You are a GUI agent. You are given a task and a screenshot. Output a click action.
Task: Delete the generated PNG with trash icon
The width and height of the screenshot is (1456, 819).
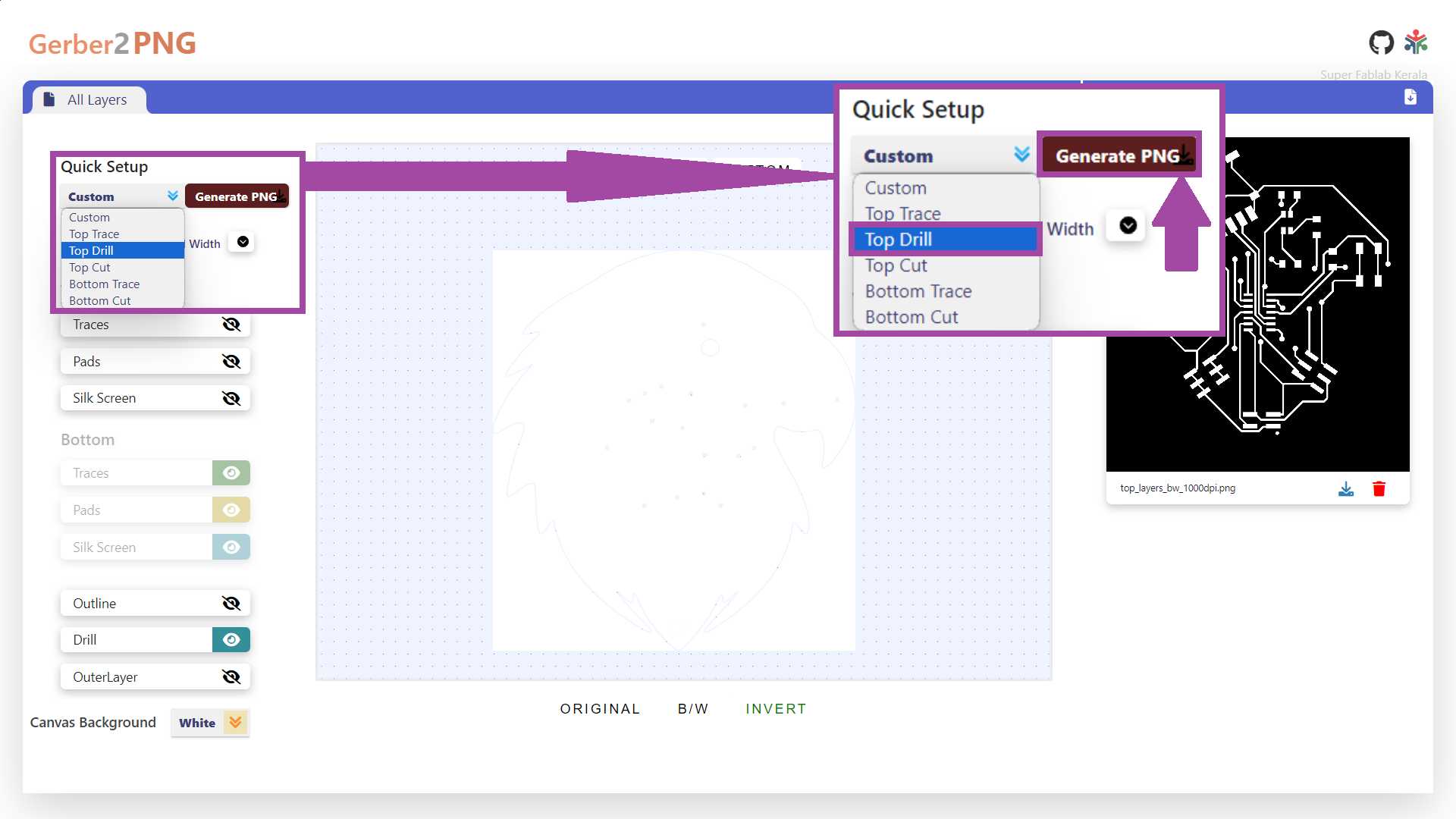coord(1379,489)
